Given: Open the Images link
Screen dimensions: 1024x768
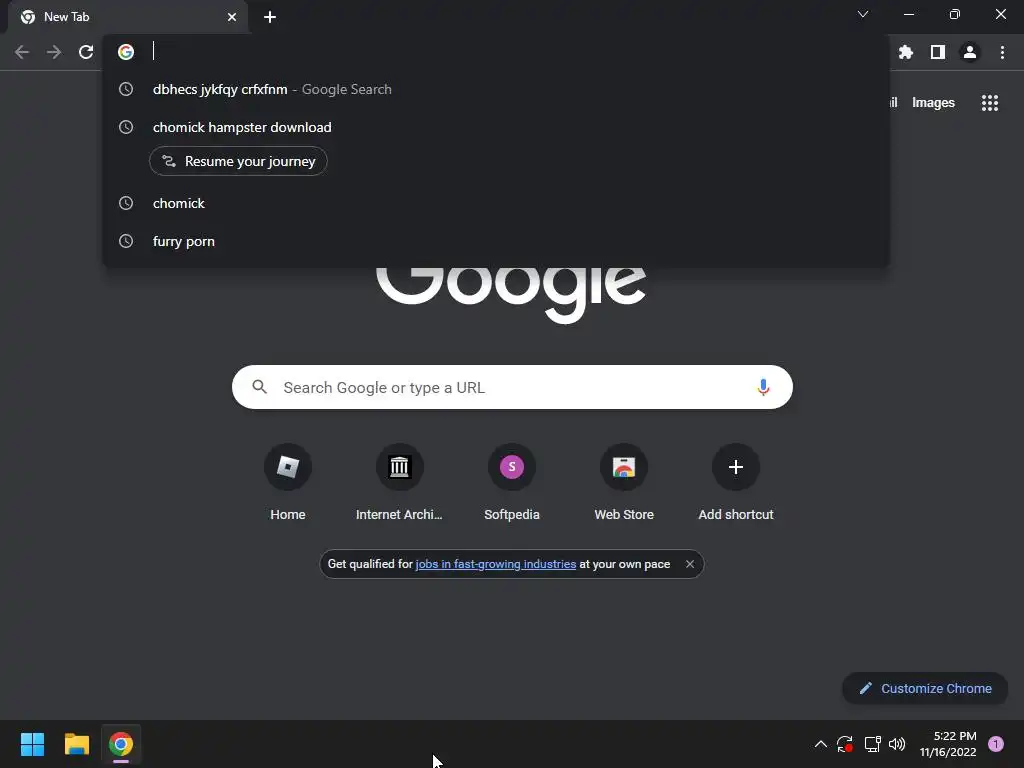Looking at the screenshot, I should click(933, 103).
